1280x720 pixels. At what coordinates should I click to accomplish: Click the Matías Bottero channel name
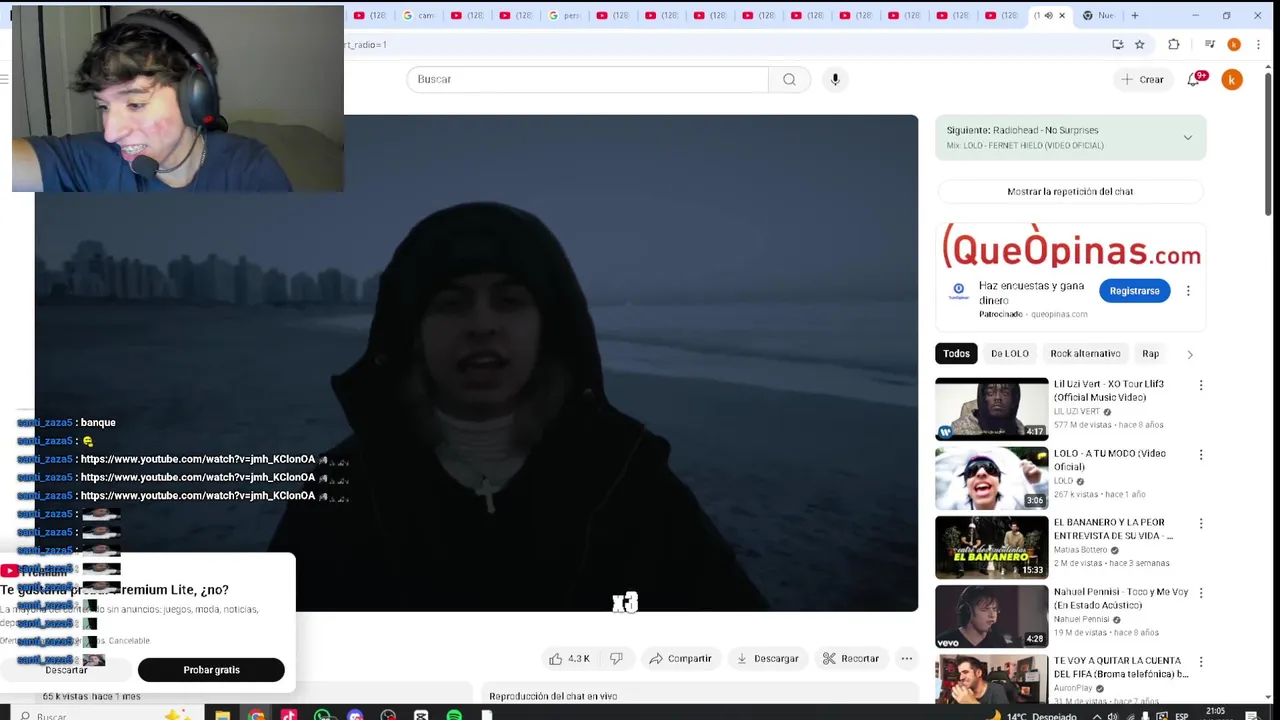tap(1080, 550)
